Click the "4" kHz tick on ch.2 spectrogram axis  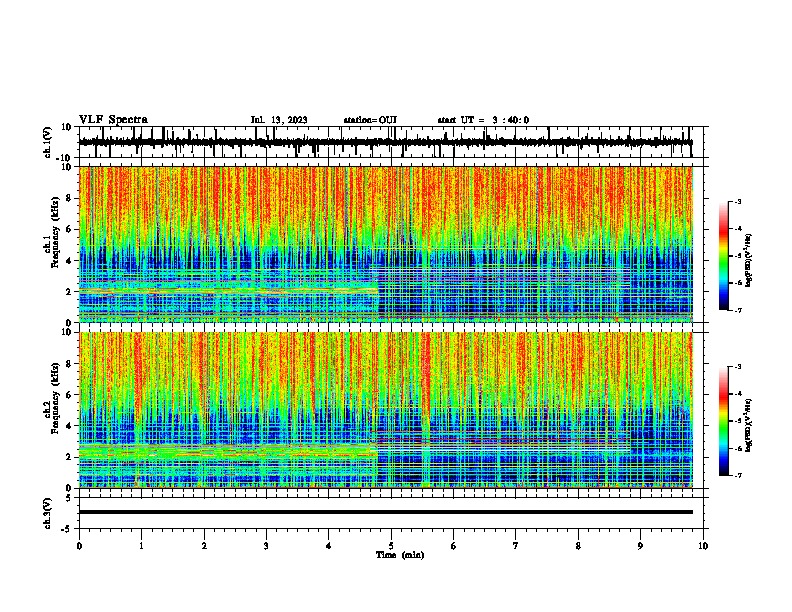tap(69, 426)
